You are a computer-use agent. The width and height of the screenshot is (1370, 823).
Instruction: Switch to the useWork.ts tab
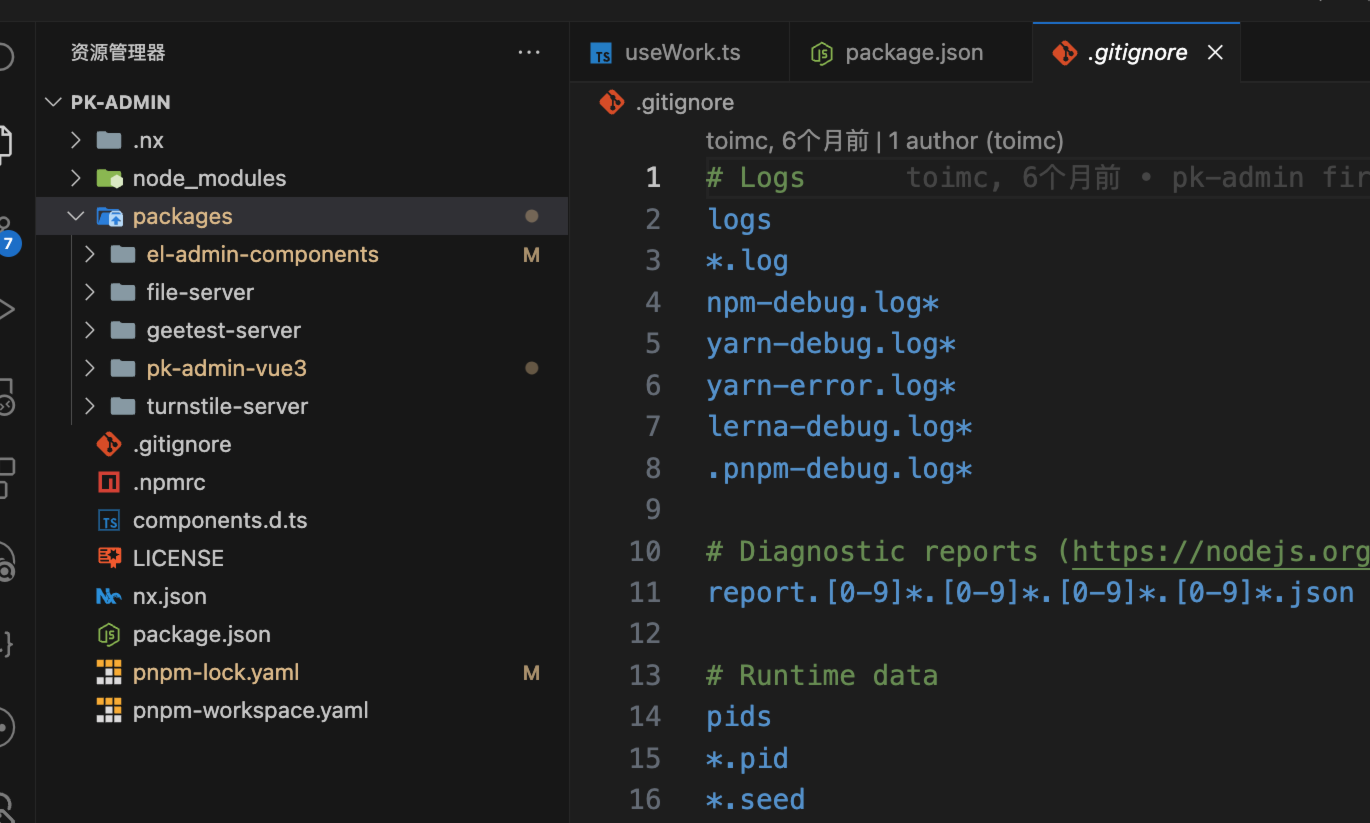681,53
